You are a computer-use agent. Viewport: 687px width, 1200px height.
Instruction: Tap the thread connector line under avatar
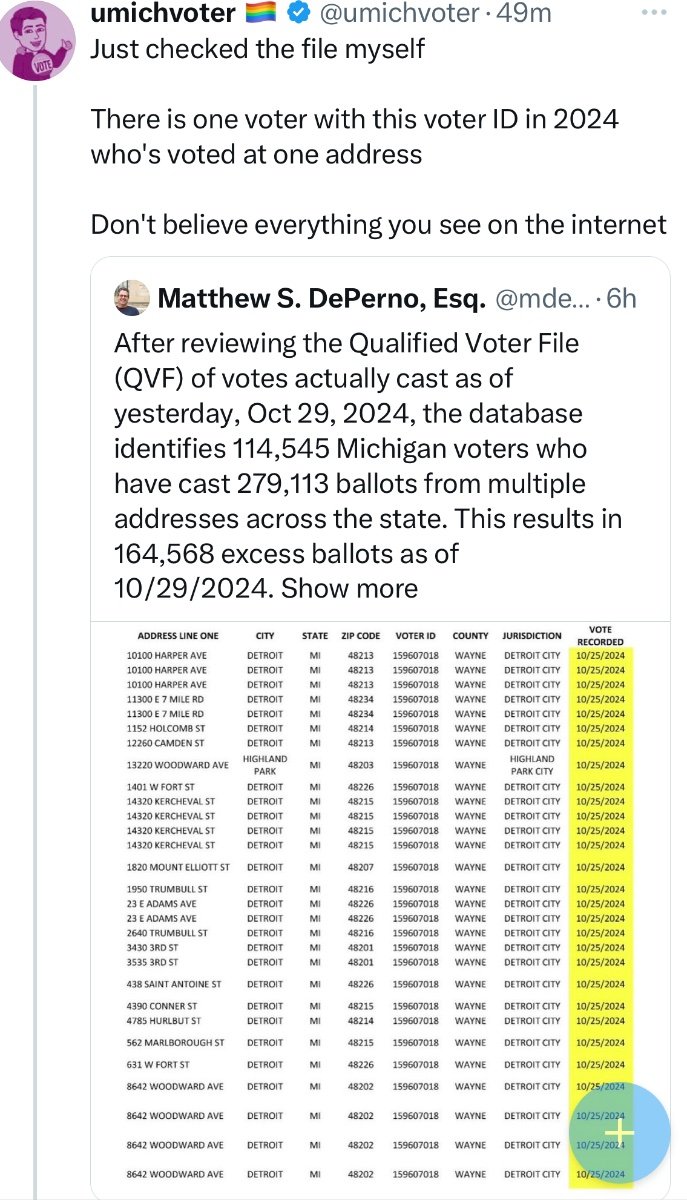click(36, 640)
